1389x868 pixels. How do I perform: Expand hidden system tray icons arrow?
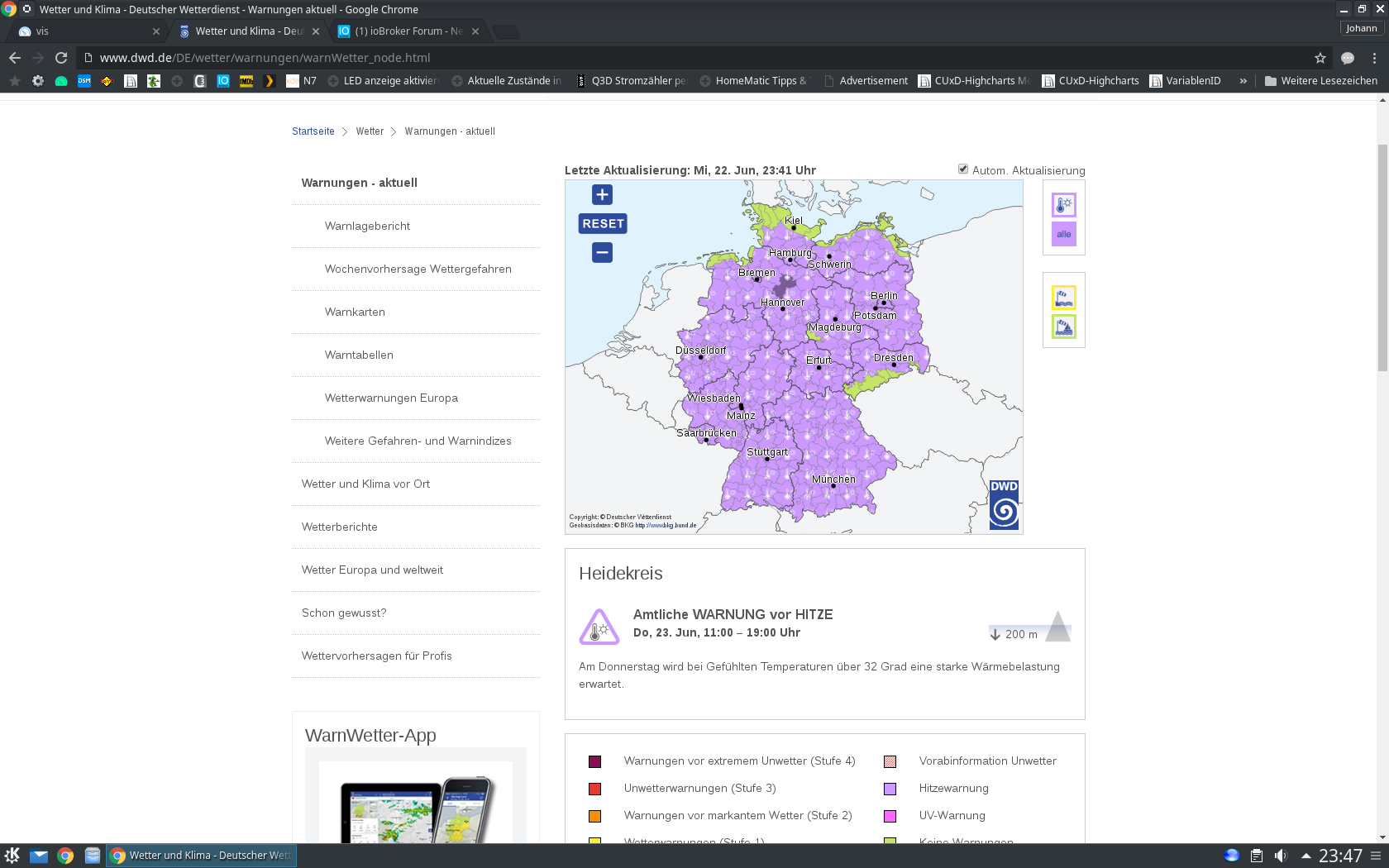(x=1305, y=856)
